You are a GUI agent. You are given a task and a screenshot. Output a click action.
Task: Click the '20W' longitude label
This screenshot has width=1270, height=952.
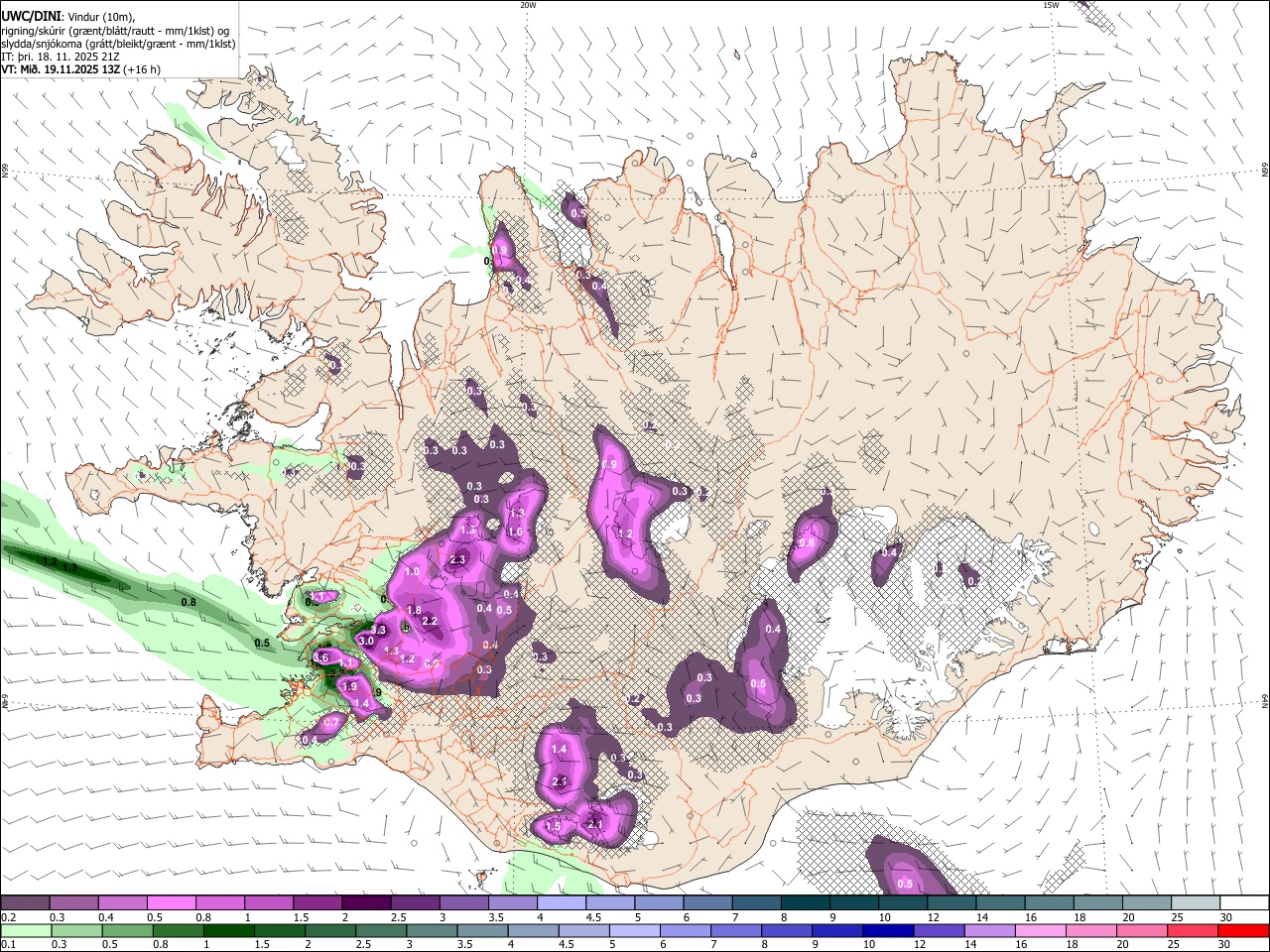[528, 5]
